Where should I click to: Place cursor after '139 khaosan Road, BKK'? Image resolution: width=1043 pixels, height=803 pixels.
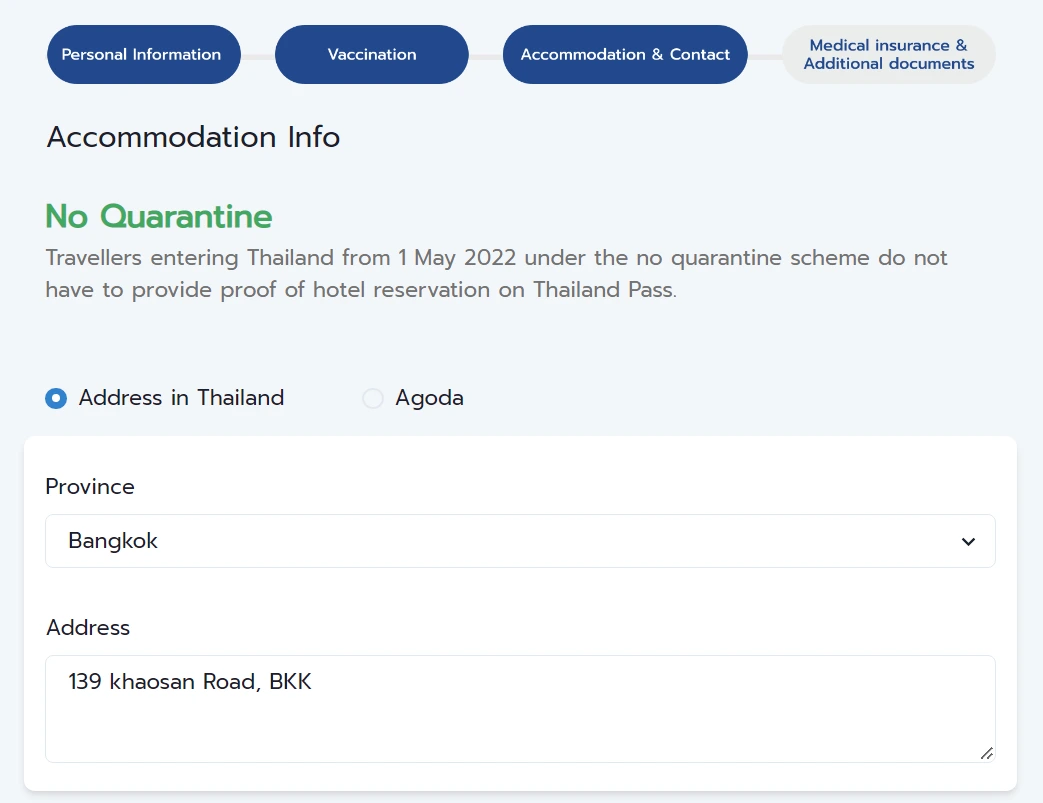click(316, 683)
